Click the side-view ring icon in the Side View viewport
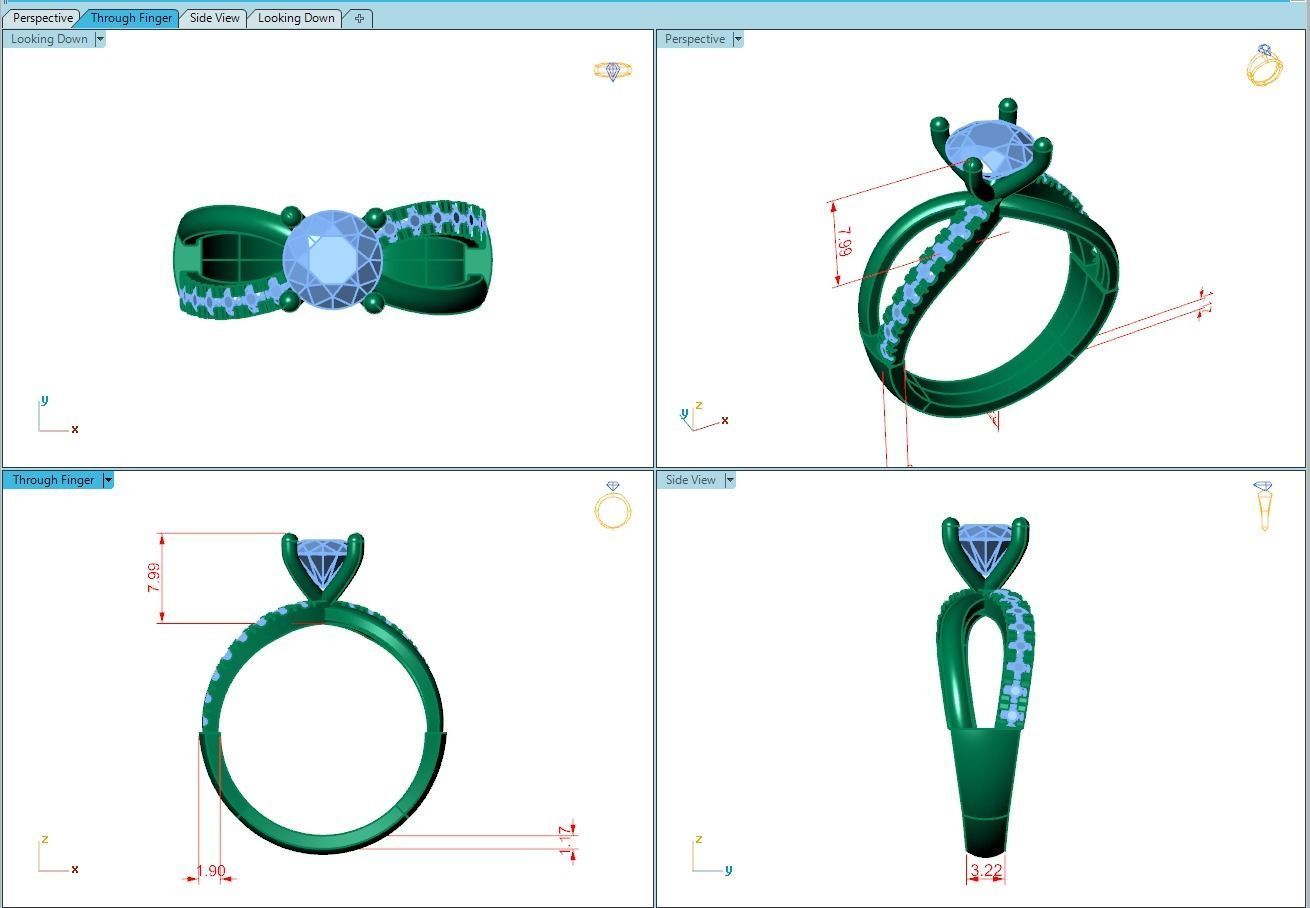1310x908 pixels. point(1263,506)
